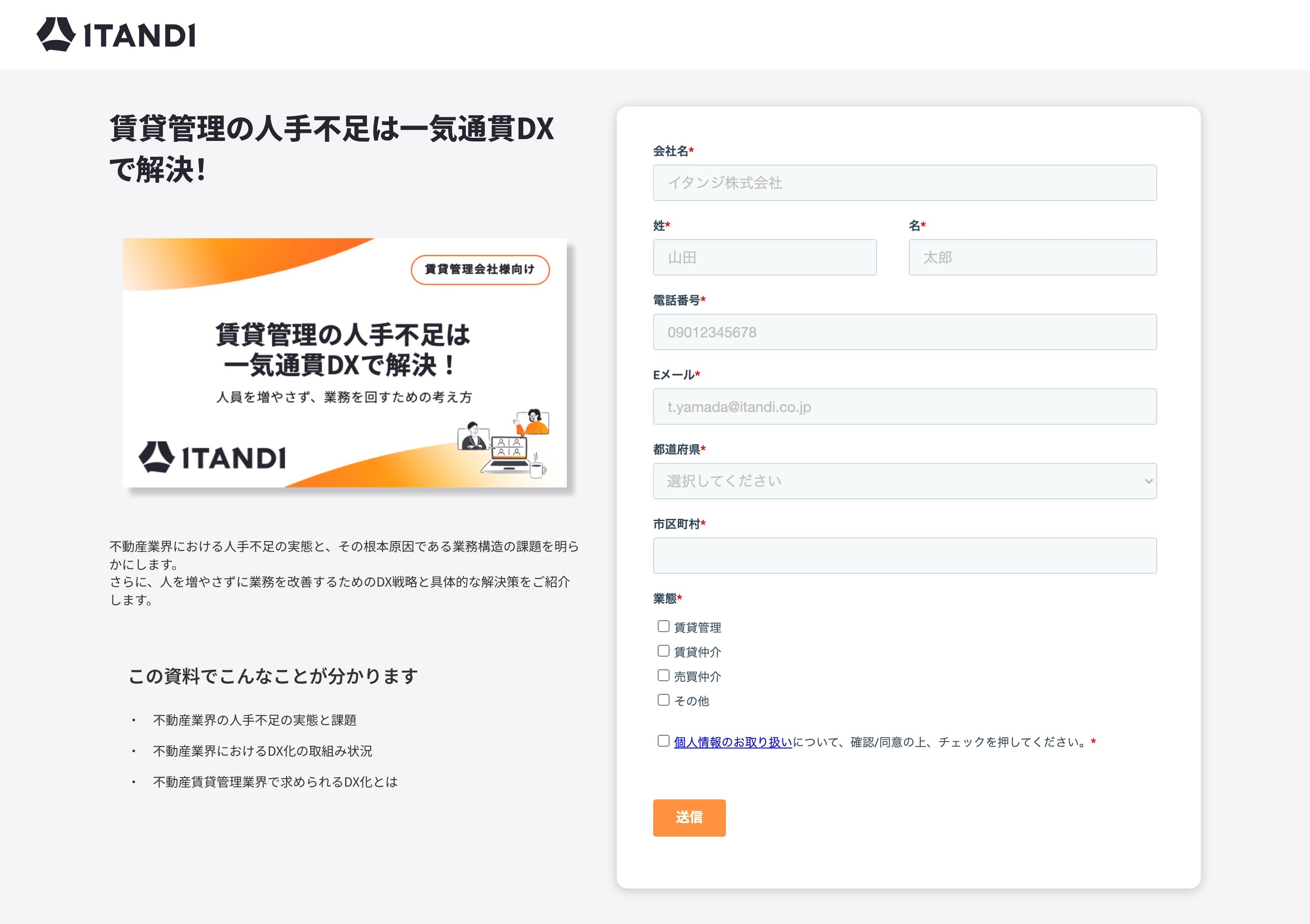Viewport: 1310px width, 924px height.
Task: Click the Eメール input field
Action: coord(904,407)
